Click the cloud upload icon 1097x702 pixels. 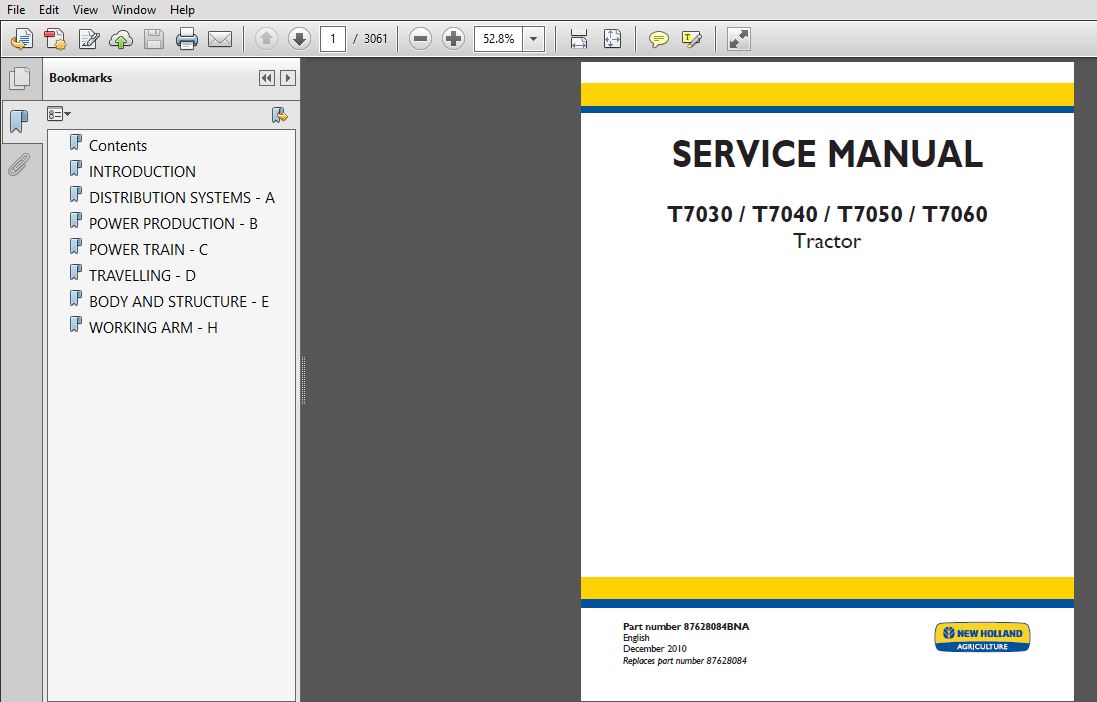[121, 39]
